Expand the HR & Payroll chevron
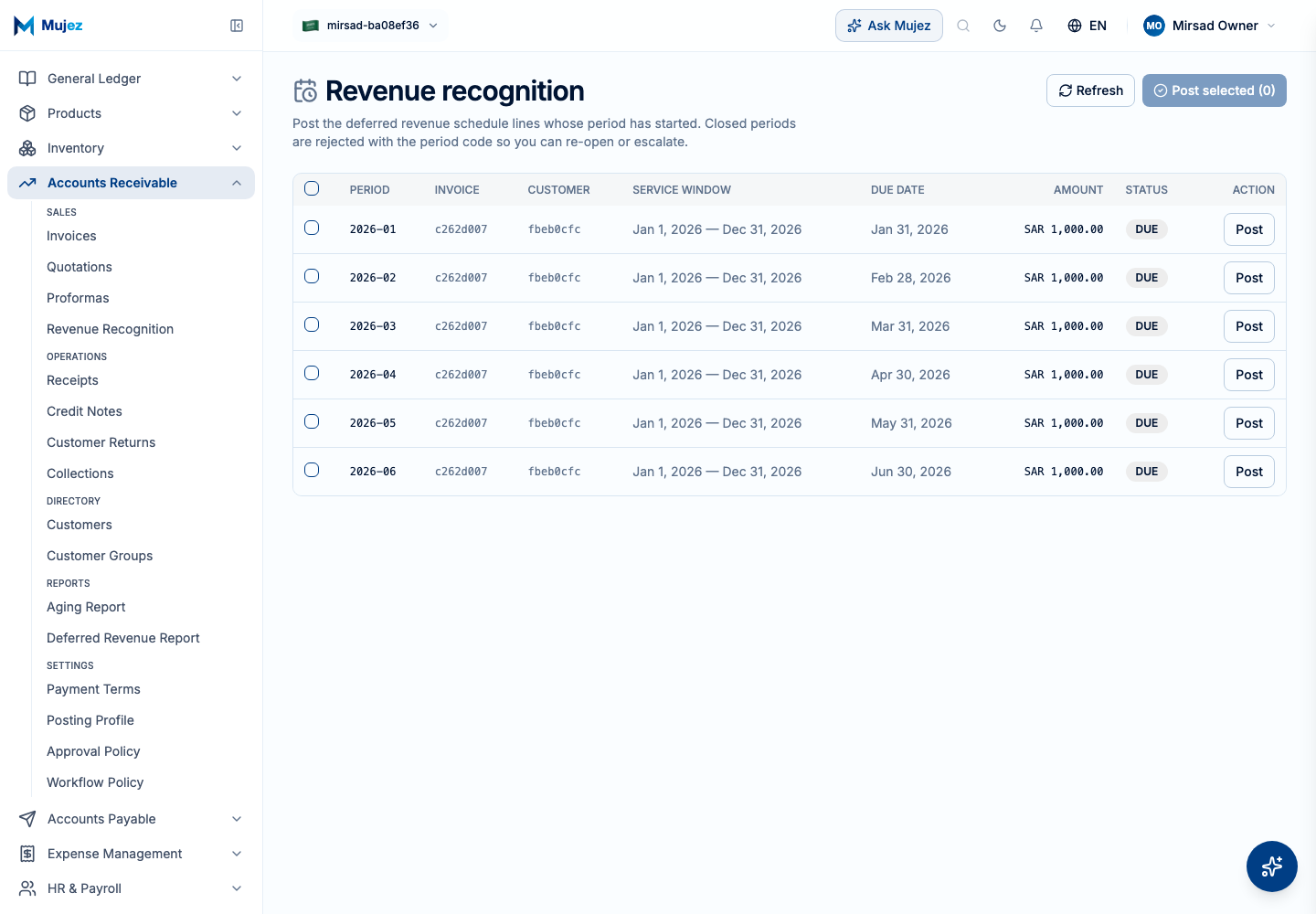This screenshot has height=914, width=1316. click(237, 888)
